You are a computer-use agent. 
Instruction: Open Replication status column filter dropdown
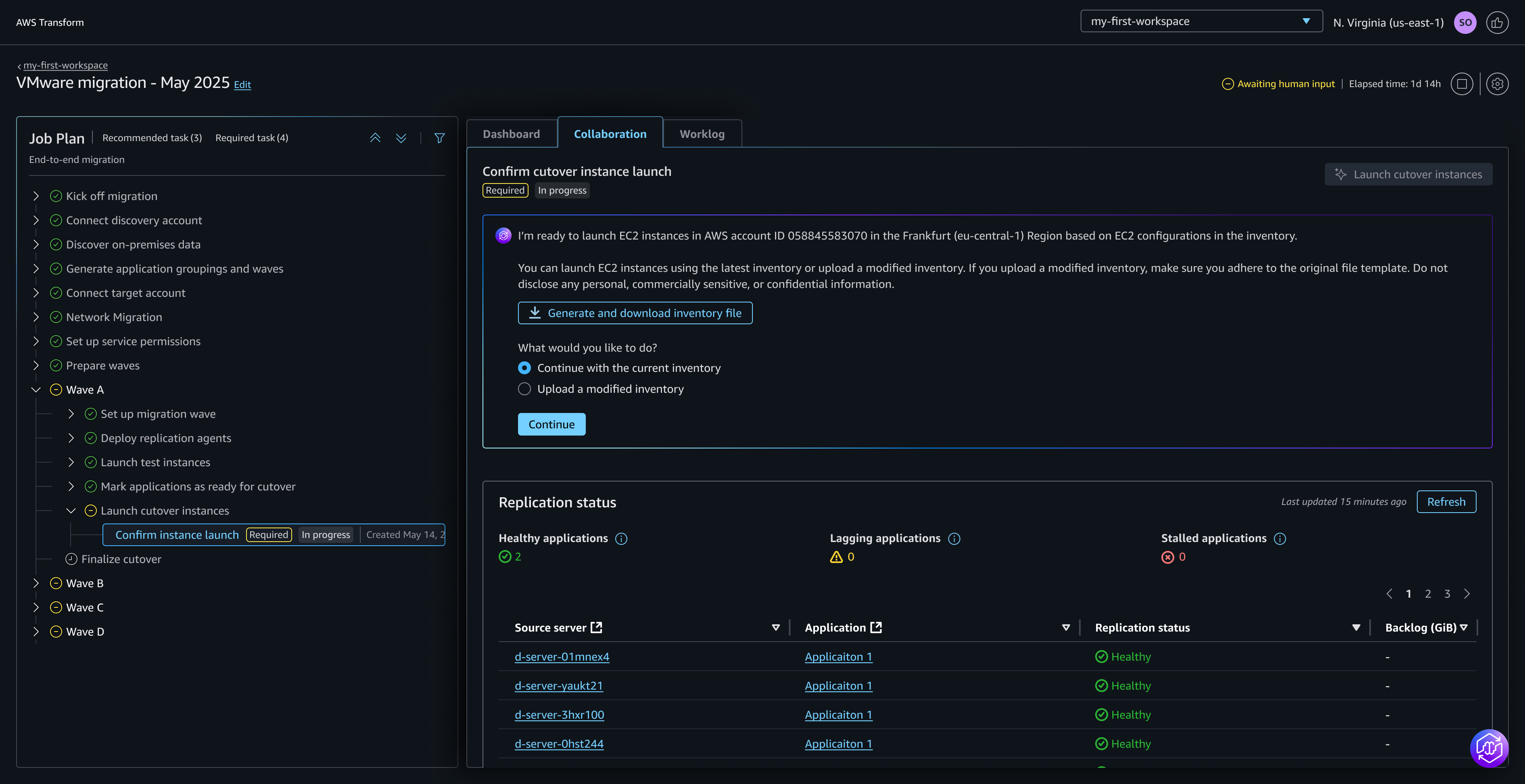(x=1356, y=628)
